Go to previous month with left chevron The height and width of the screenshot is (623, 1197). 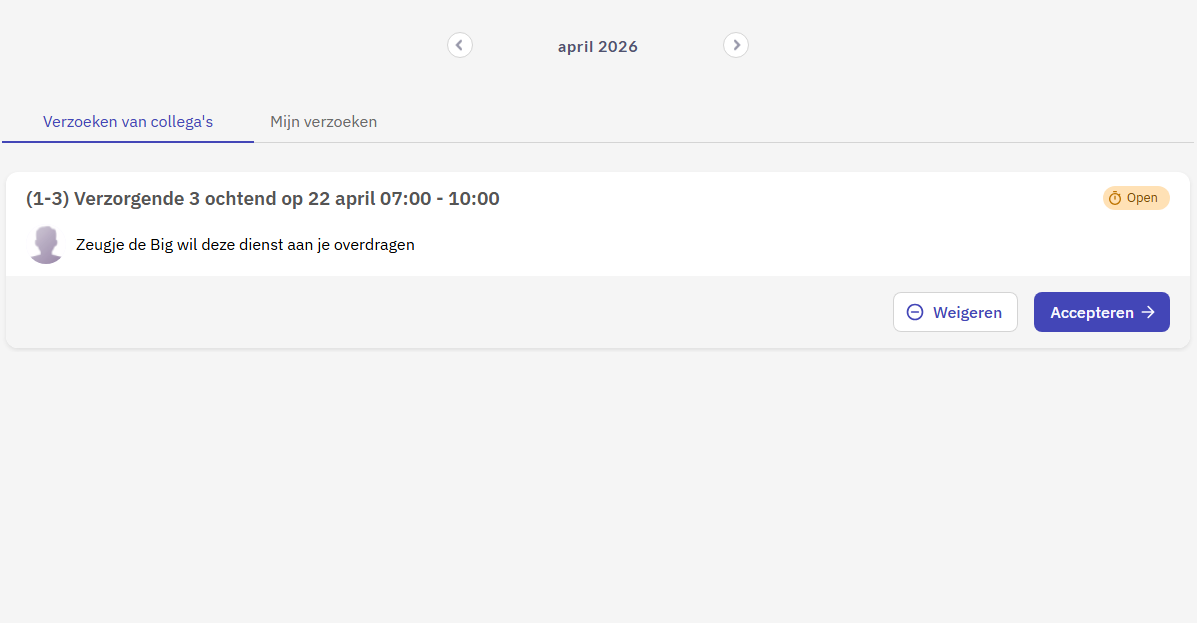point(460,45)
